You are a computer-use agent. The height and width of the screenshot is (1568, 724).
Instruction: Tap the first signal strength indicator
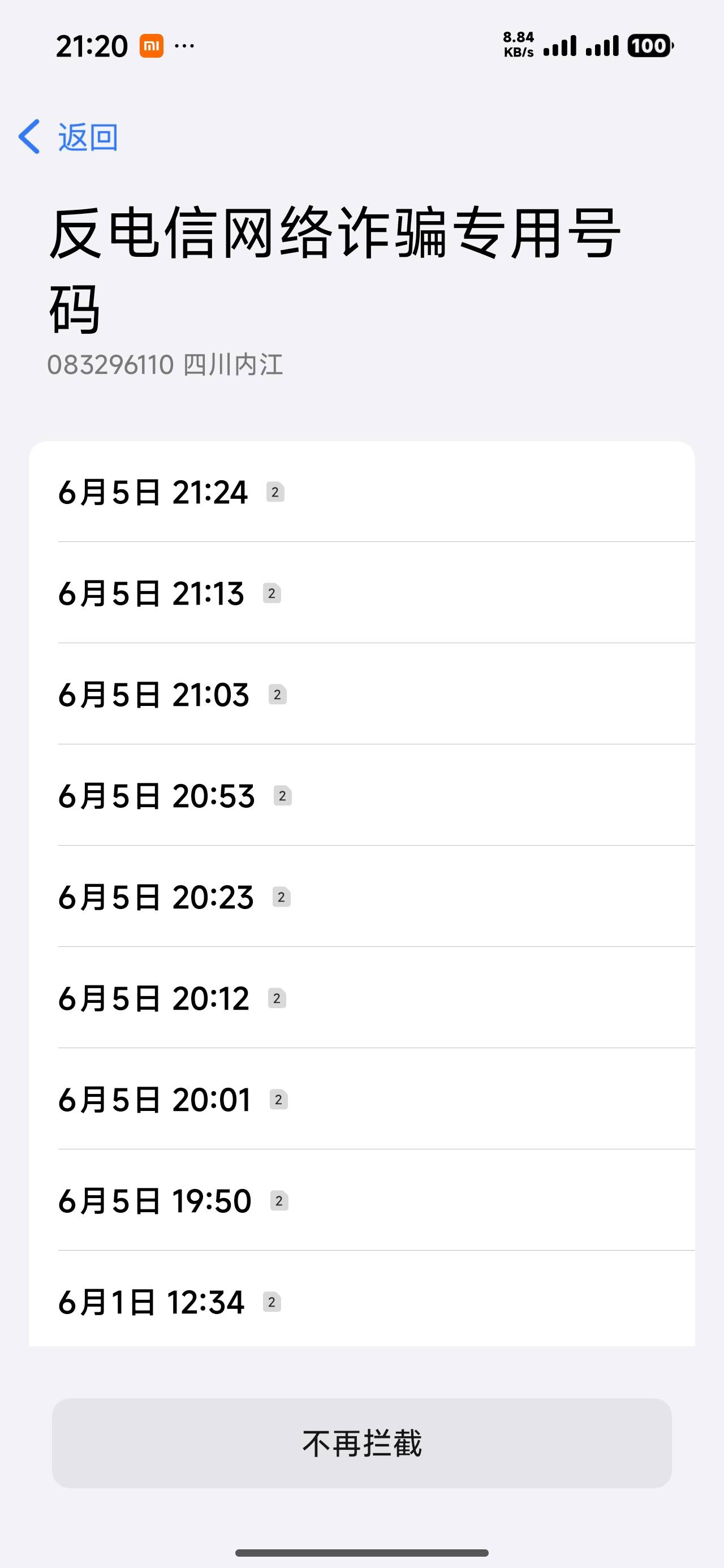pyautogui.click(x=559, y=46)
